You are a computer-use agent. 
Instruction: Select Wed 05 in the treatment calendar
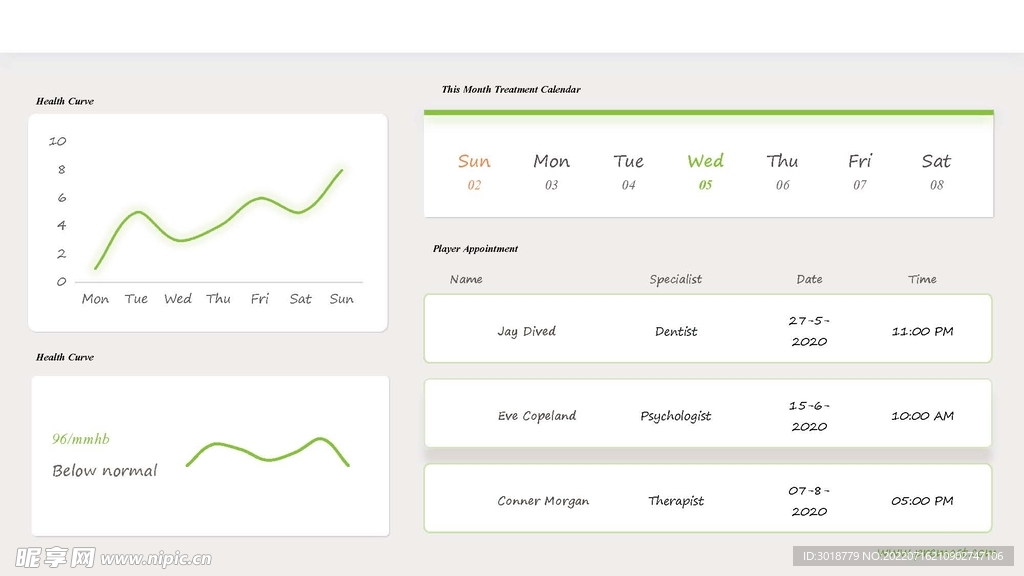tap(705, 172)
